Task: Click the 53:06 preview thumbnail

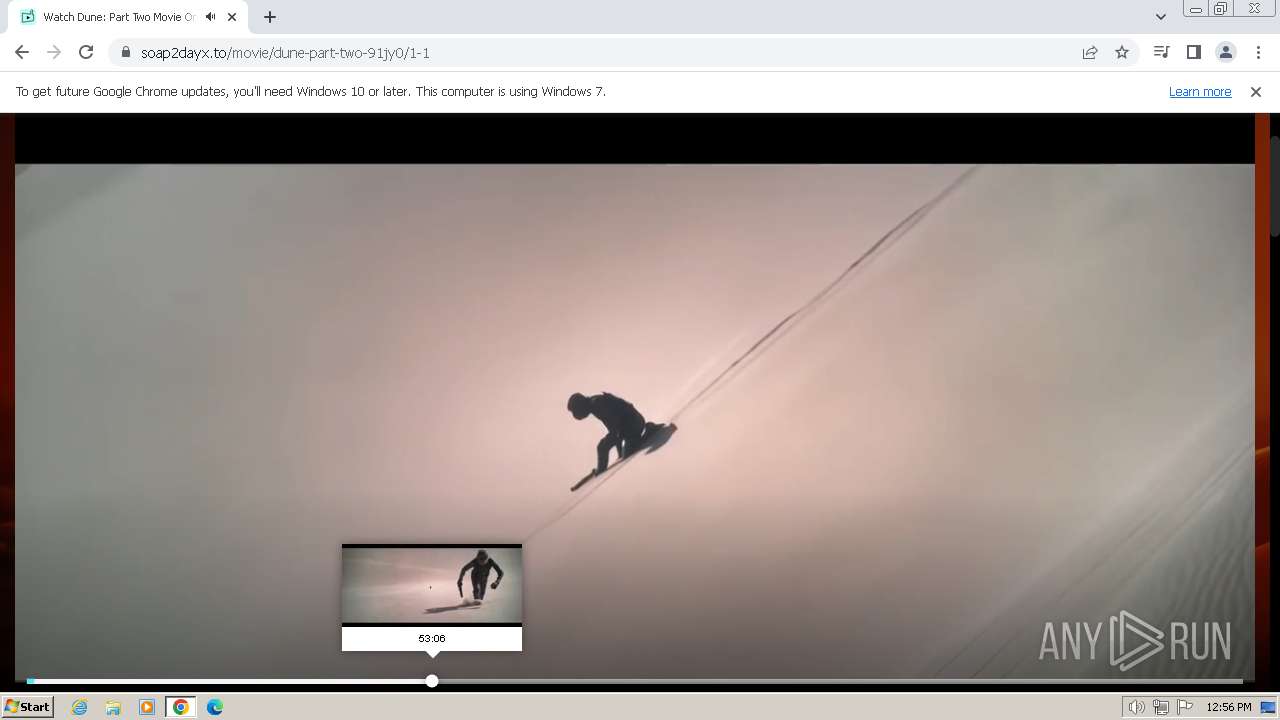Action: [432, 586]
